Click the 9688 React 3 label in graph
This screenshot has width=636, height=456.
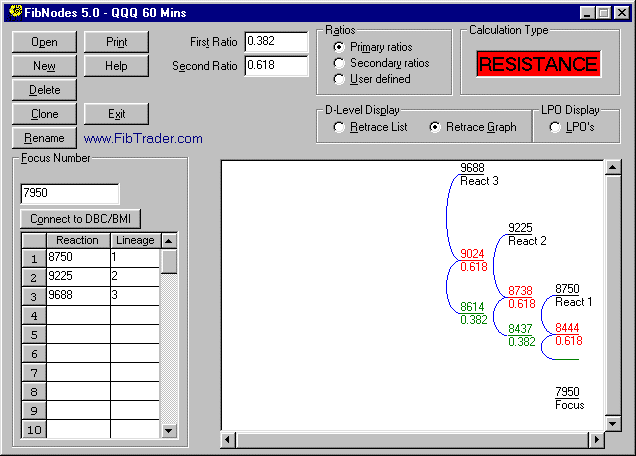point(479,174)
